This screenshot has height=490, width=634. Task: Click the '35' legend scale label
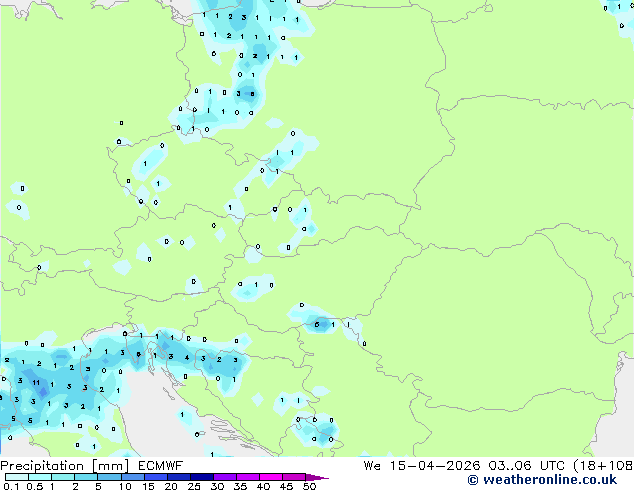click(240, 486)
